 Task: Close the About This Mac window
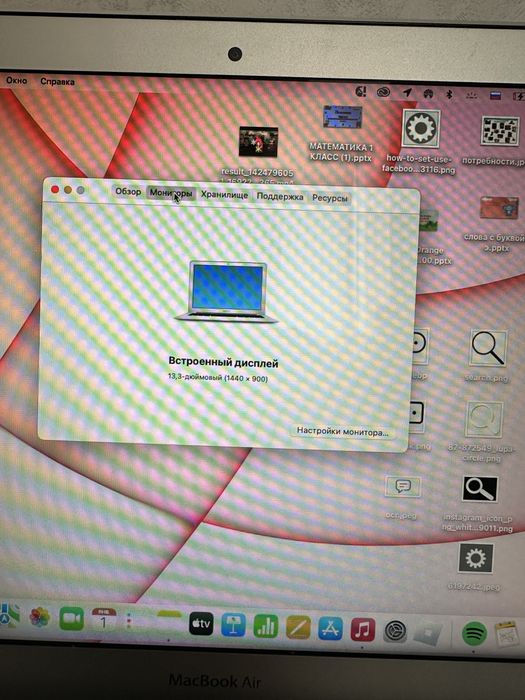click(55, 190)
